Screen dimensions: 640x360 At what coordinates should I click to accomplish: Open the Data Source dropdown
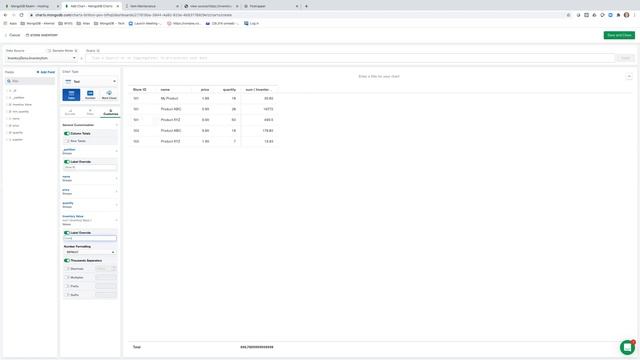click(41, 58)
